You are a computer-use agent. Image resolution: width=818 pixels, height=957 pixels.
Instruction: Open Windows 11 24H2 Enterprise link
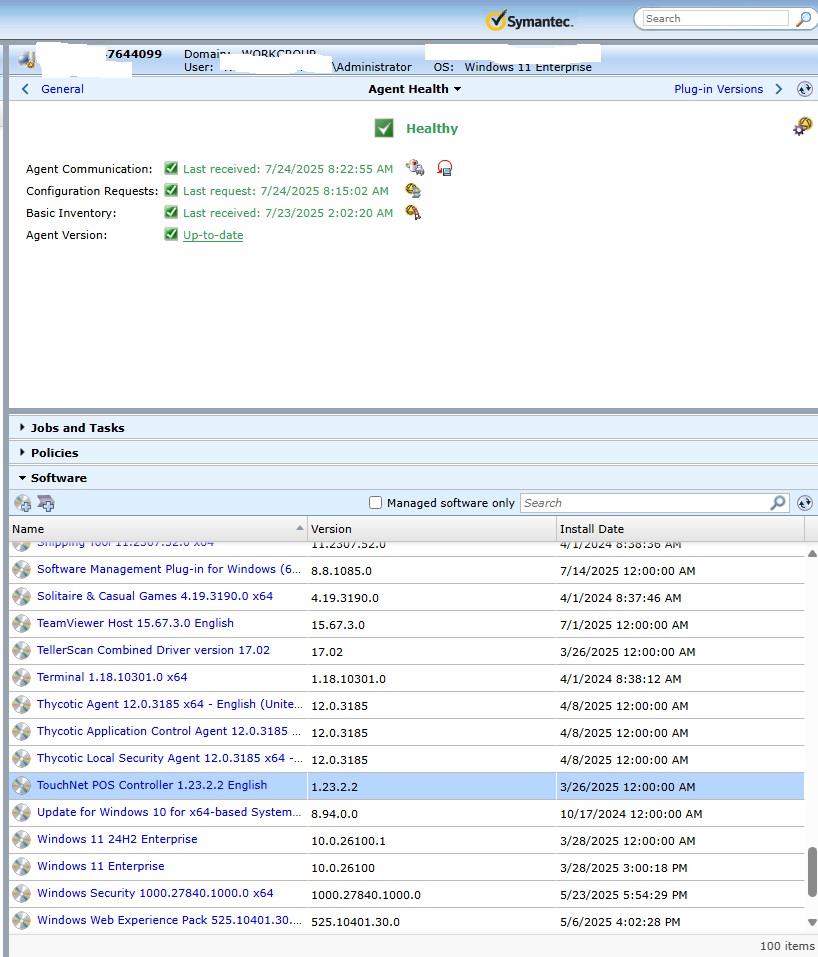pyautogui.click(x=117, y=839)
